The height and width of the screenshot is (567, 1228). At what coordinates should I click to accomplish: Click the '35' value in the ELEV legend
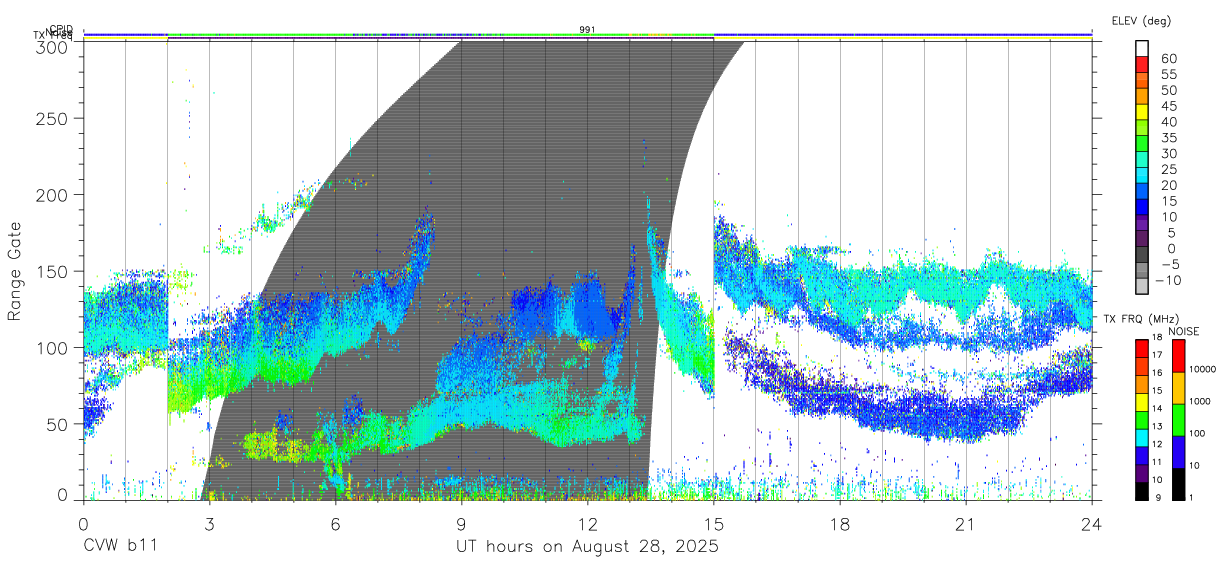tap(1168, 138)
